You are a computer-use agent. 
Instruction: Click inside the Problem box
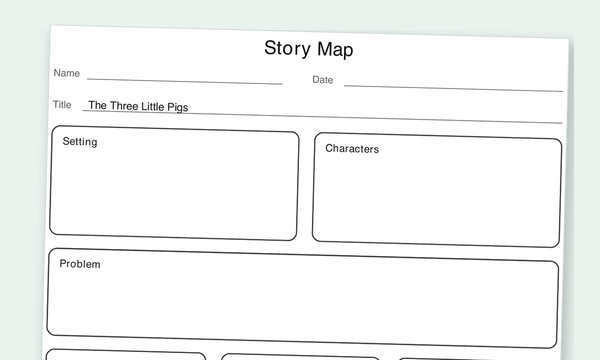pyautogui.click(x=303, y=298)
